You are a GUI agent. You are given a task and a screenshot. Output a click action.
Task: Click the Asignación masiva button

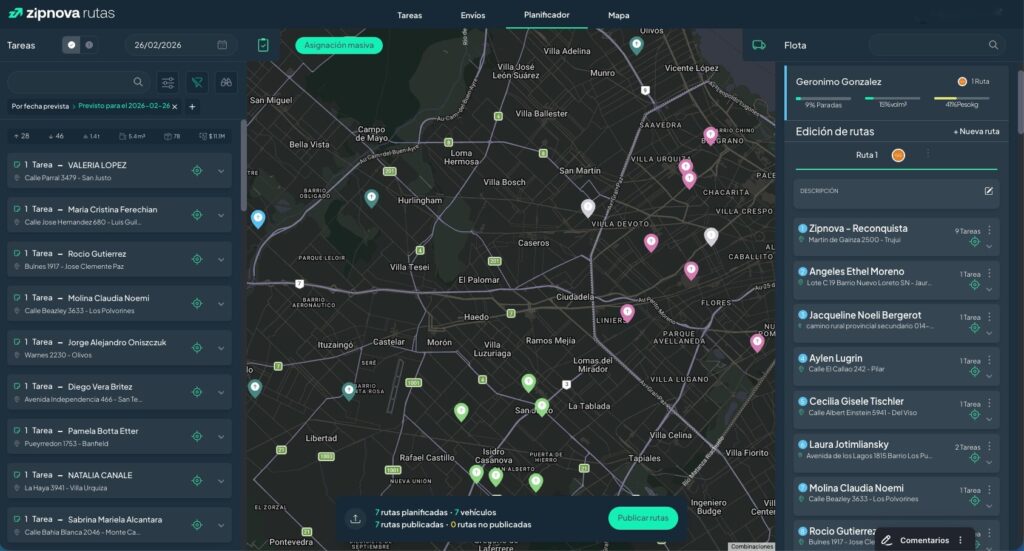click(339, 45)
